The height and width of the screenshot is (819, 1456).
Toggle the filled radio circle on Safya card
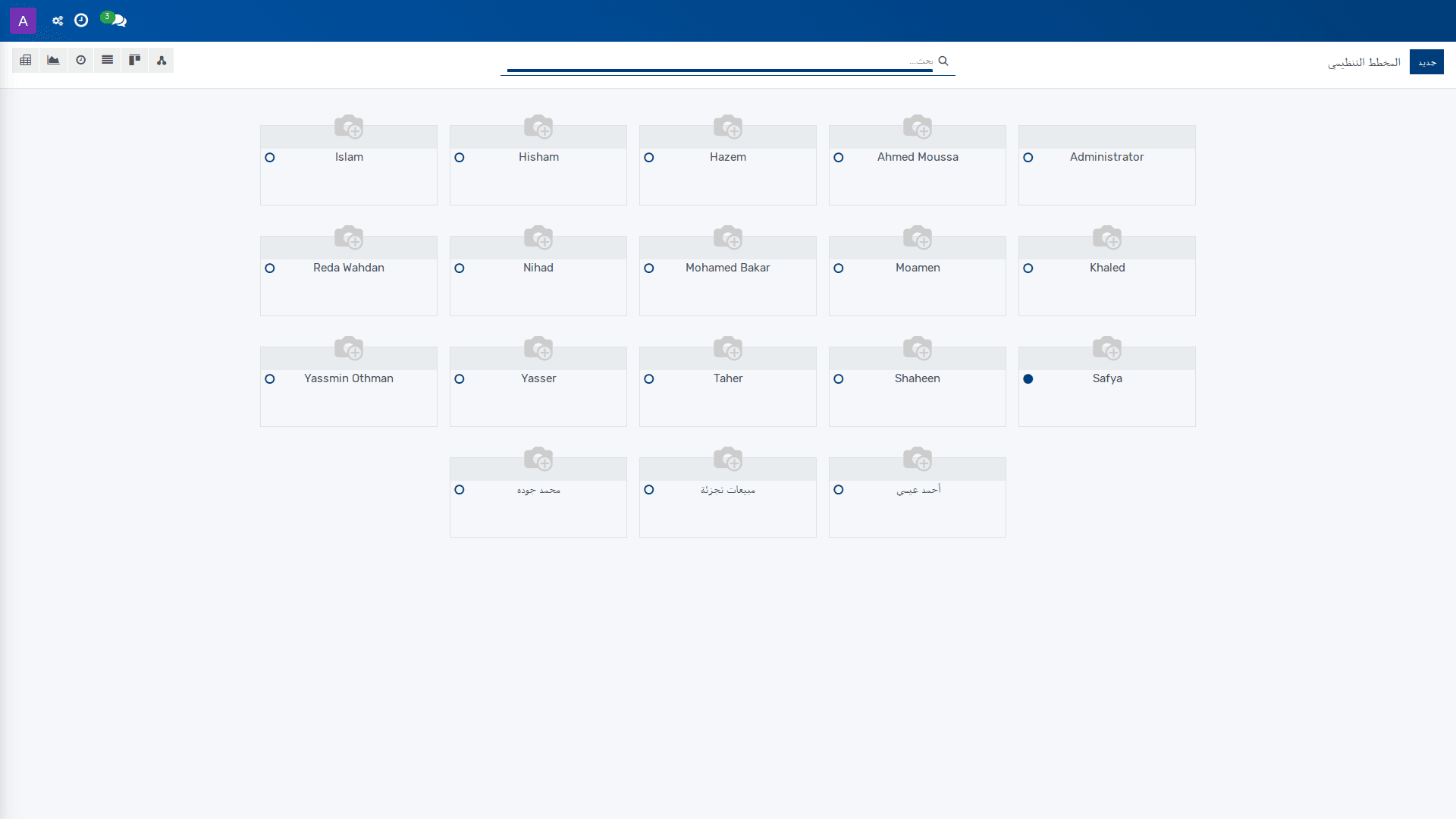click(x=1028, y=379)
